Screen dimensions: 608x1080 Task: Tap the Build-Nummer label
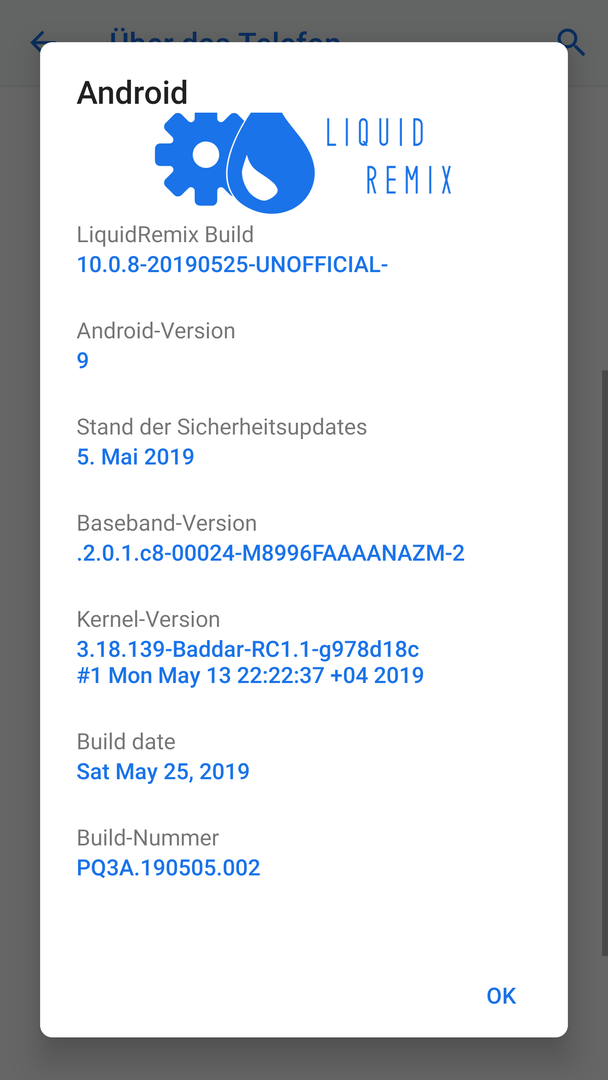coord(148,838)
